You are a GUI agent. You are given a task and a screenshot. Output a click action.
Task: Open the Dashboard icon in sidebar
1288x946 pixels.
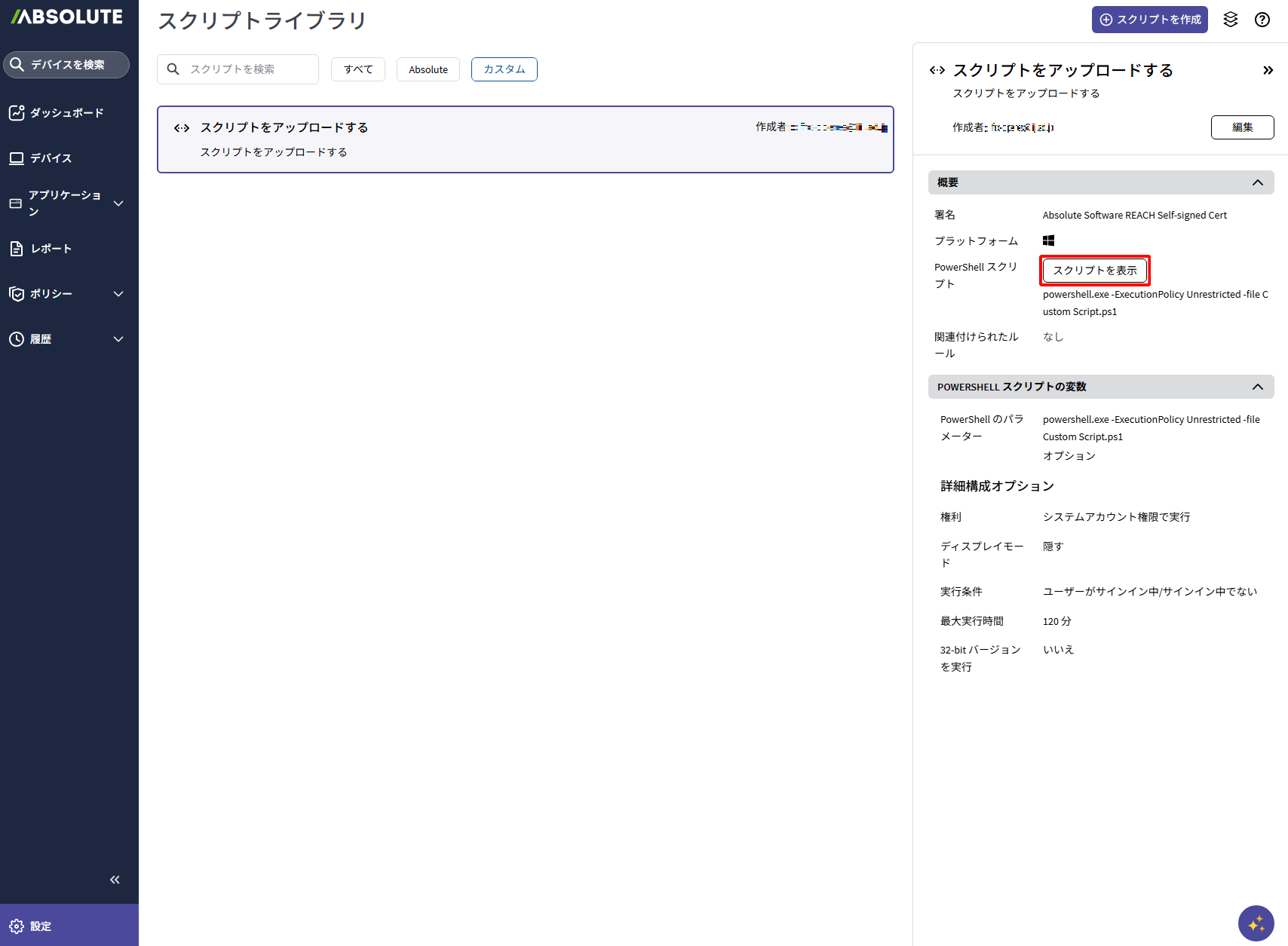17,113
